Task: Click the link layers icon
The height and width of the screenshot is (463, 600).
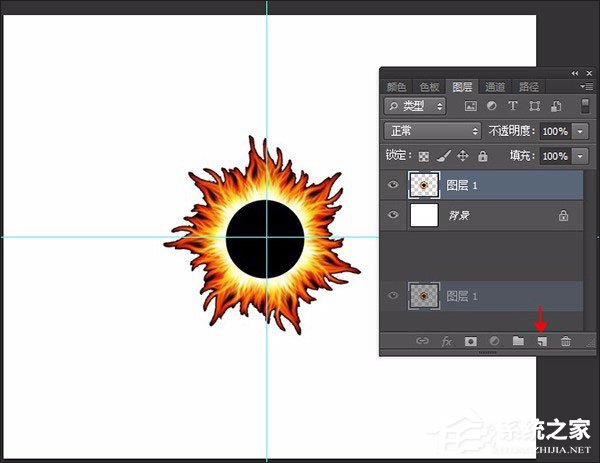Action: click(422, 341)
